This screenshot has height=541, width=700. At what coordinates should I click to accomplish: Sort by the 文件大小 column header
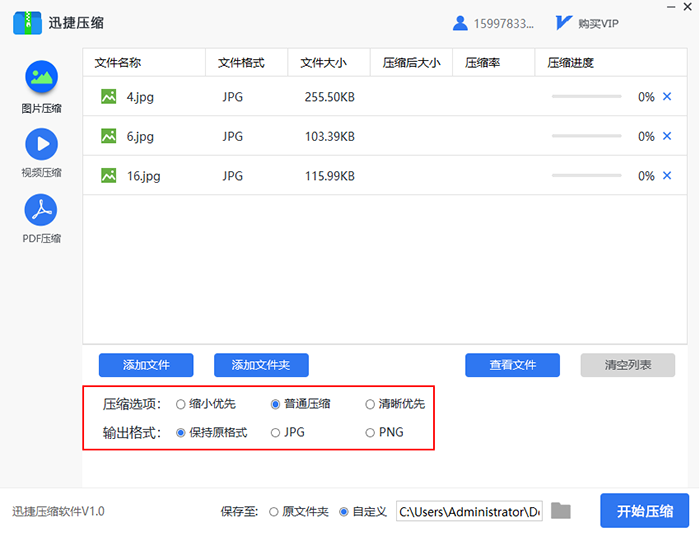point(323,63)
